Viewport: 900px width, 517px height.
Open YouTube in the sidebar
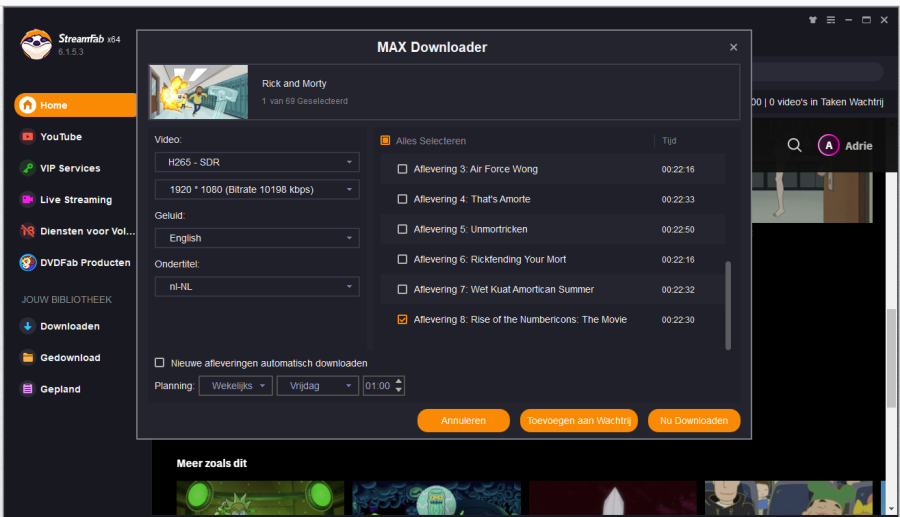(60, 137)
